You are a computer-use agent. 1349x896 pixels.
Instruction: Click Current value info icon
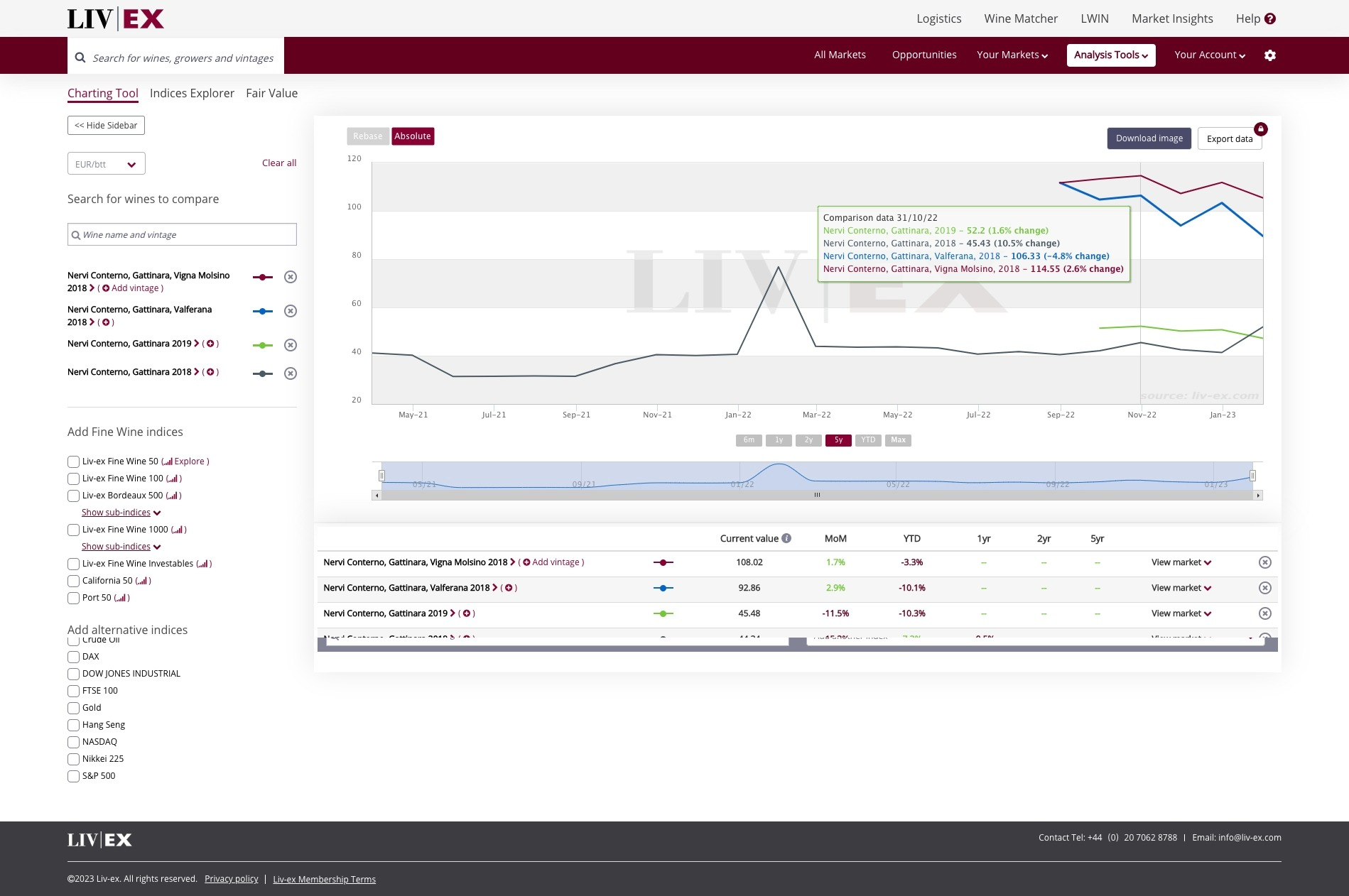coord(786,538)
